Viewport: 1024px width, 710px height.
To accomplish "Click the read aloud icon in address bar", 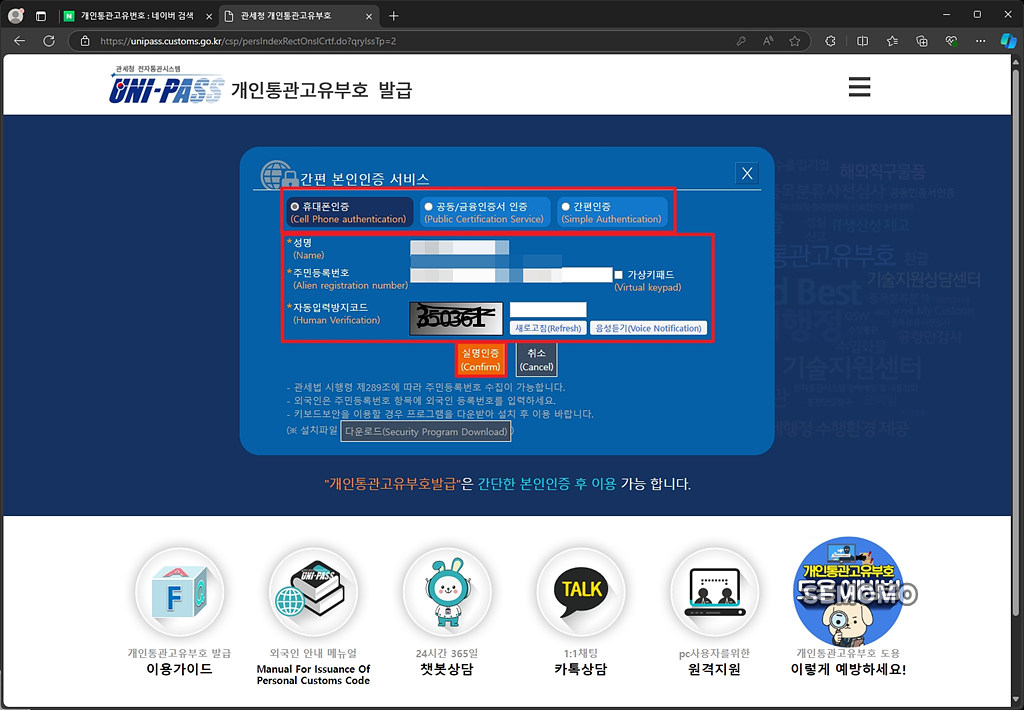I will pos(768,40).
